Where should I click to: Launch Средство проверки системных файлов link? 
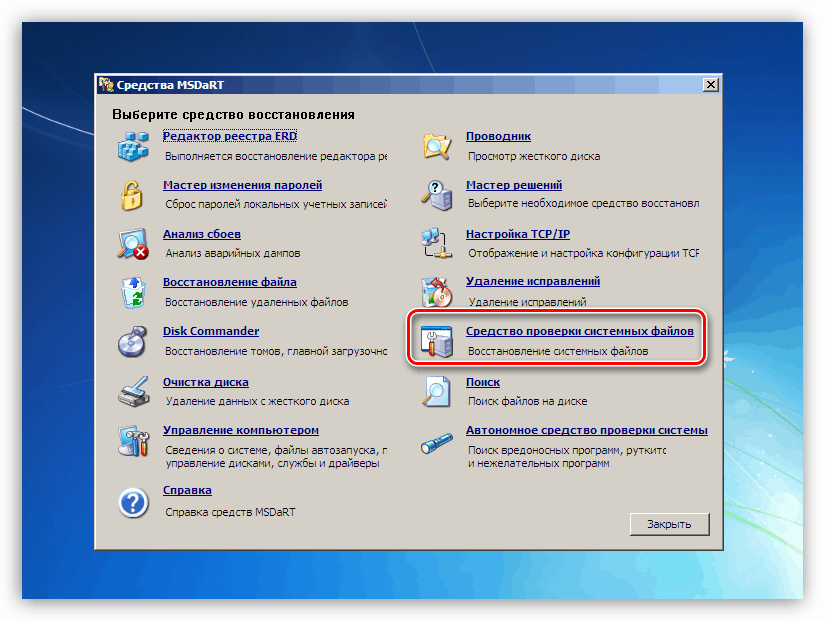coord(580,331)
